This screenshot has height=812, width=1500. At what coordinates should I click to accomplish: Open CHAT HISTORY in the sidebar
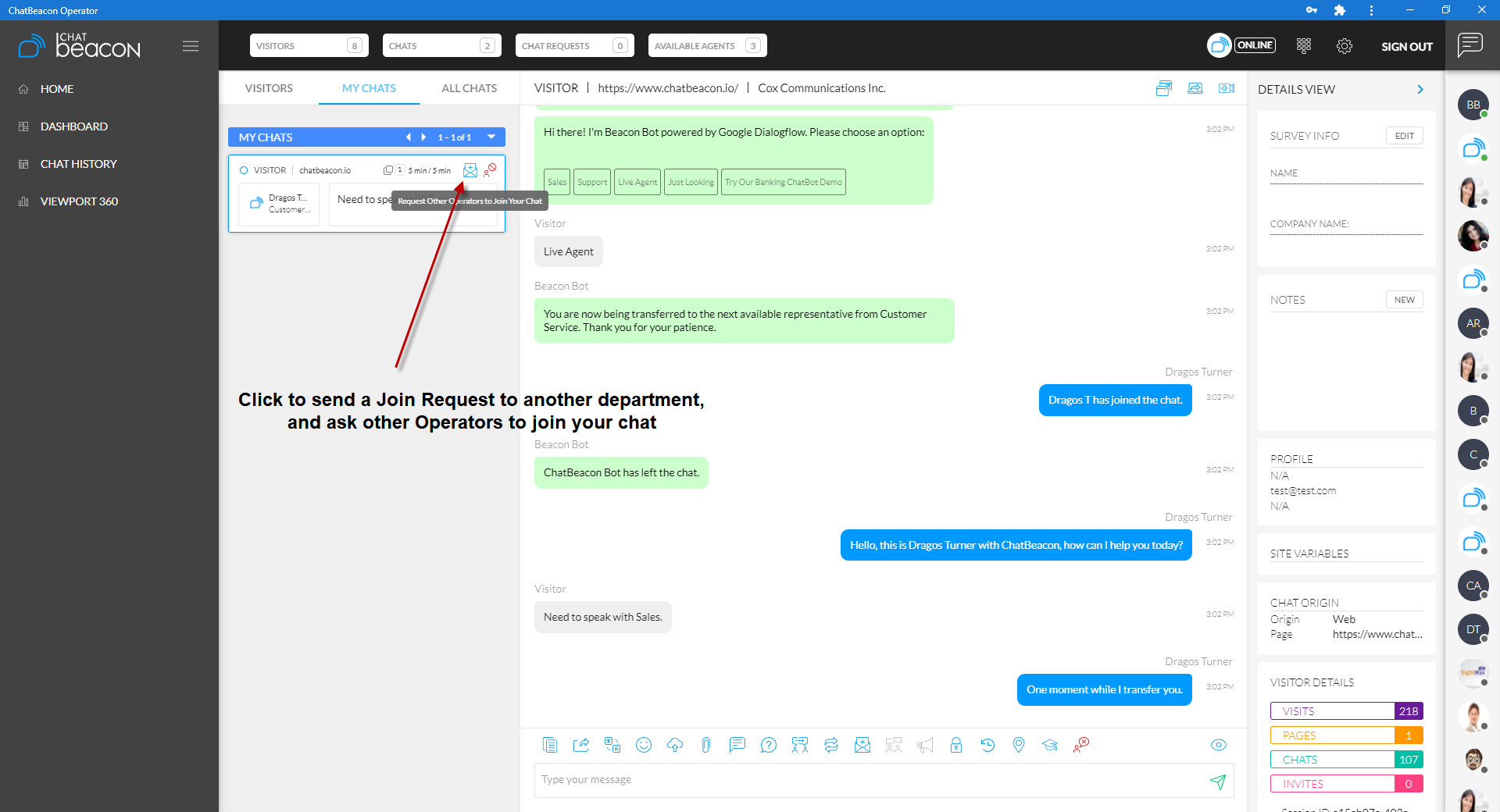[79, 164]
